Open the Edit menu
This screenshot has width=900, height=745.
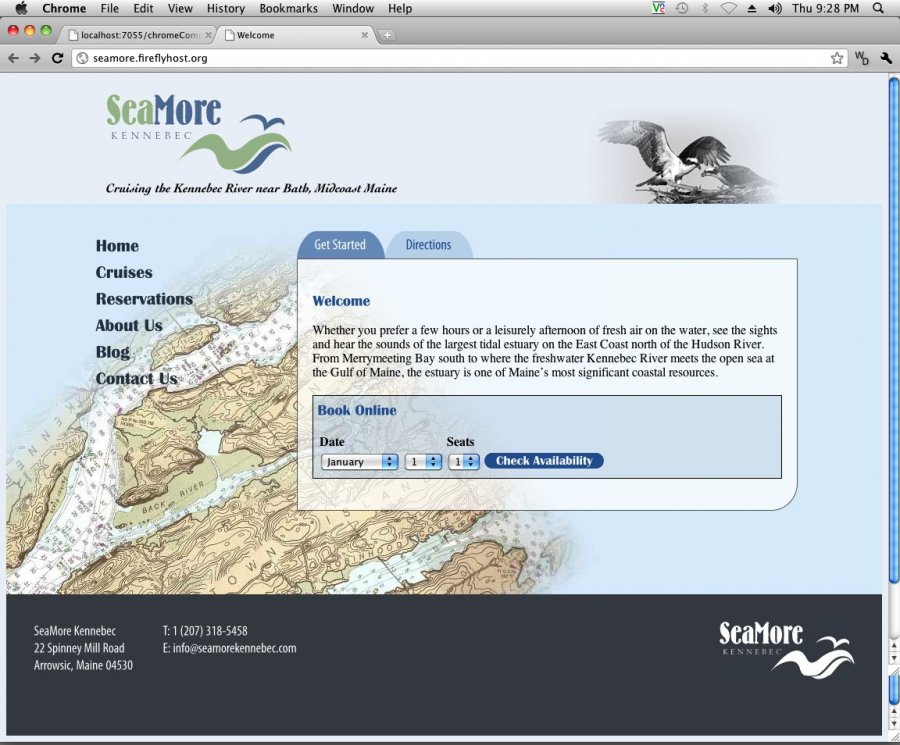(143, 8)
